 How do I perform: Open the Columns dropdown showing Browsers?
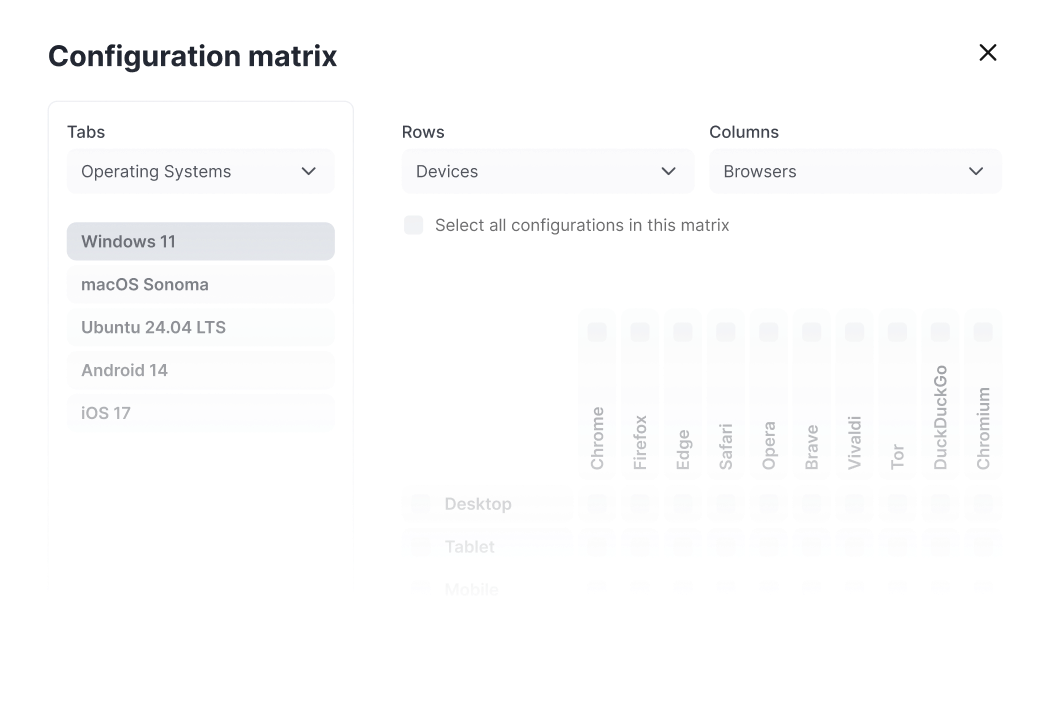[855, 171]
